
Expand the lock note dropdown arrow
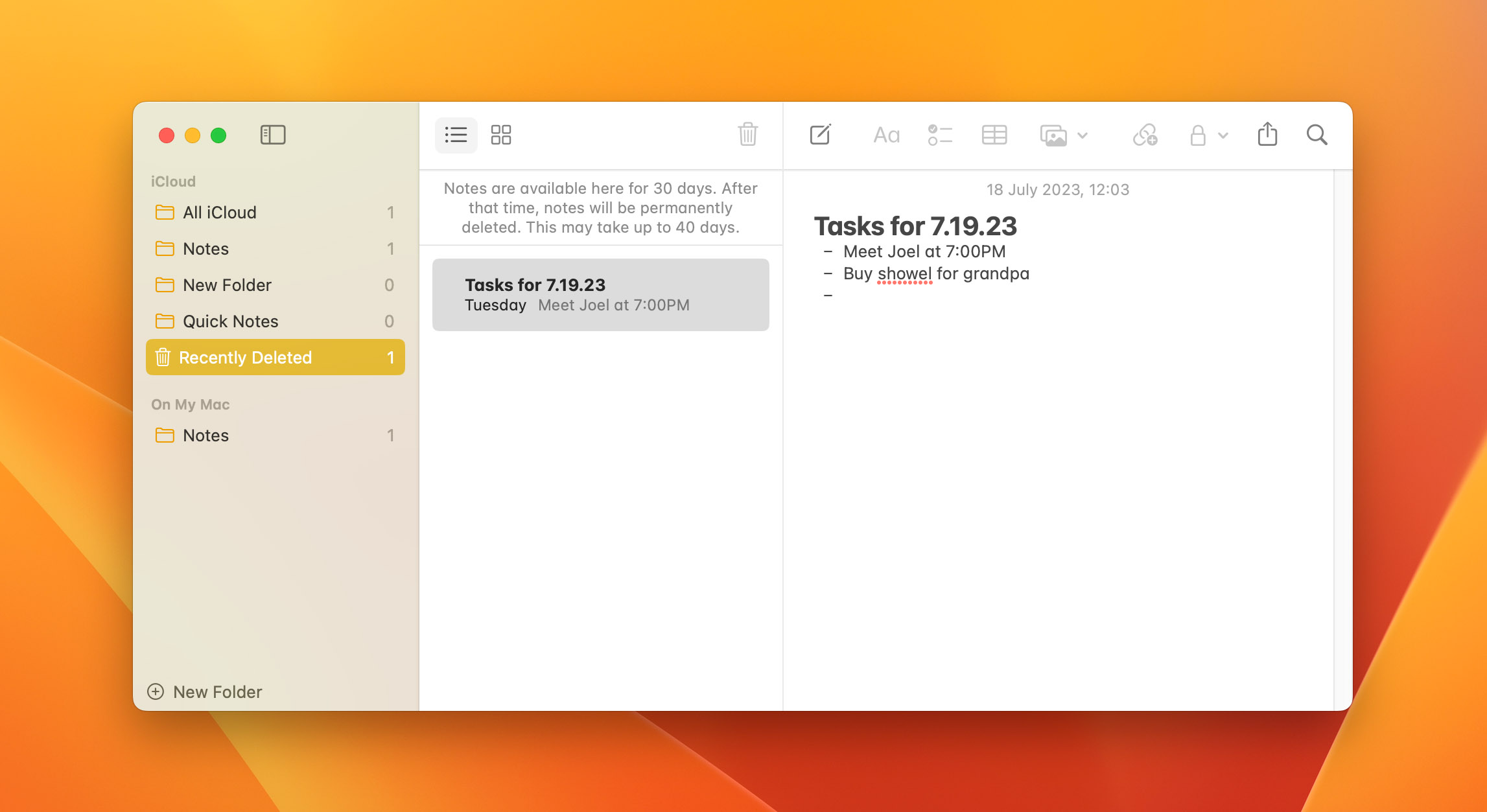tap(1221, 136)
